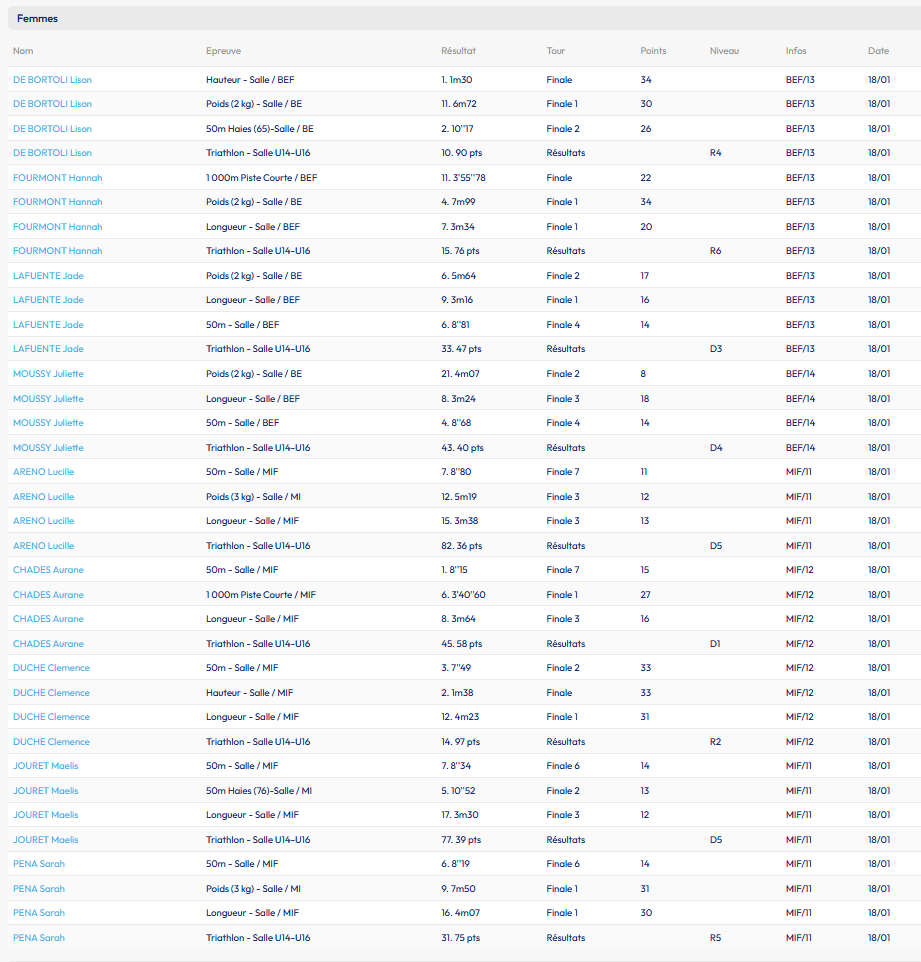Click the Résultat column header
Viewport: 921px width, 962px height.
pos(458,51)
